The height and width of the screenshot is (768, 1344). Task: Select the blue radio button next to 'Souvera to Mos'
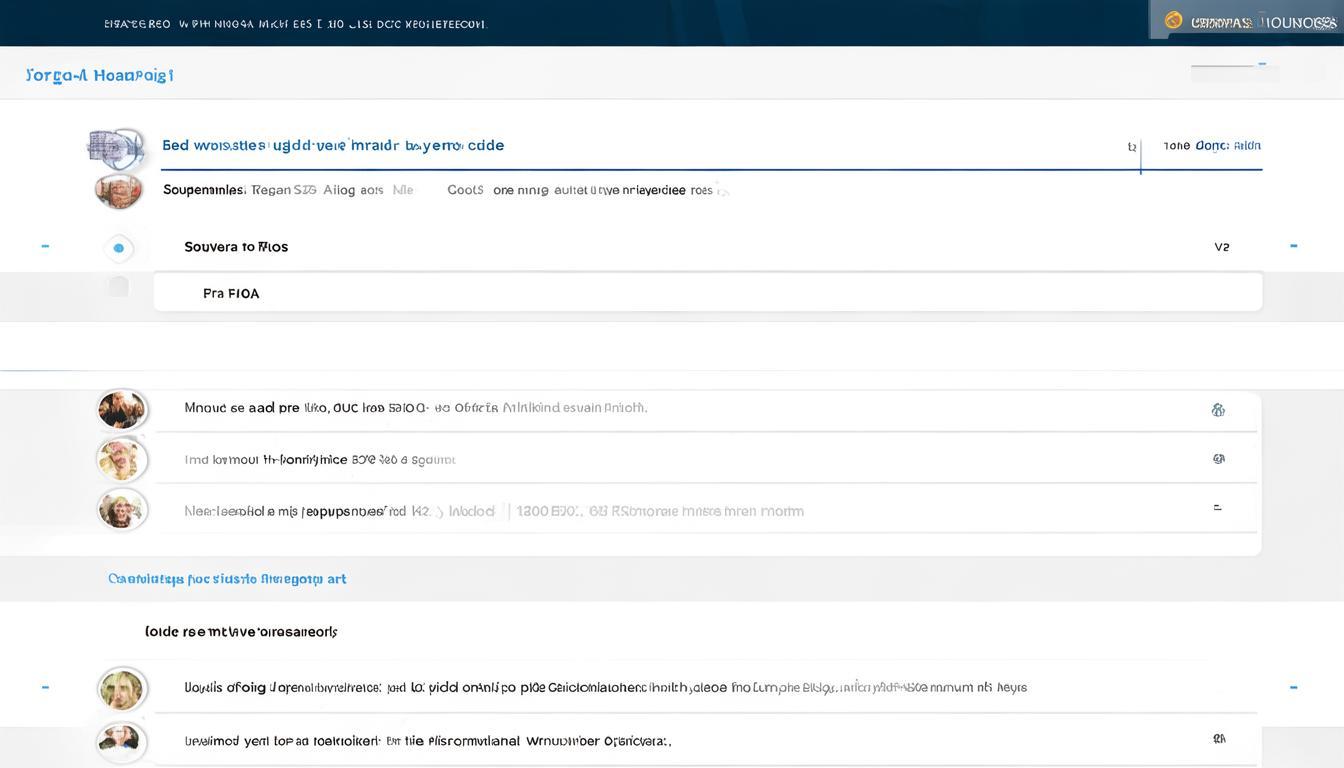point(119,248)
